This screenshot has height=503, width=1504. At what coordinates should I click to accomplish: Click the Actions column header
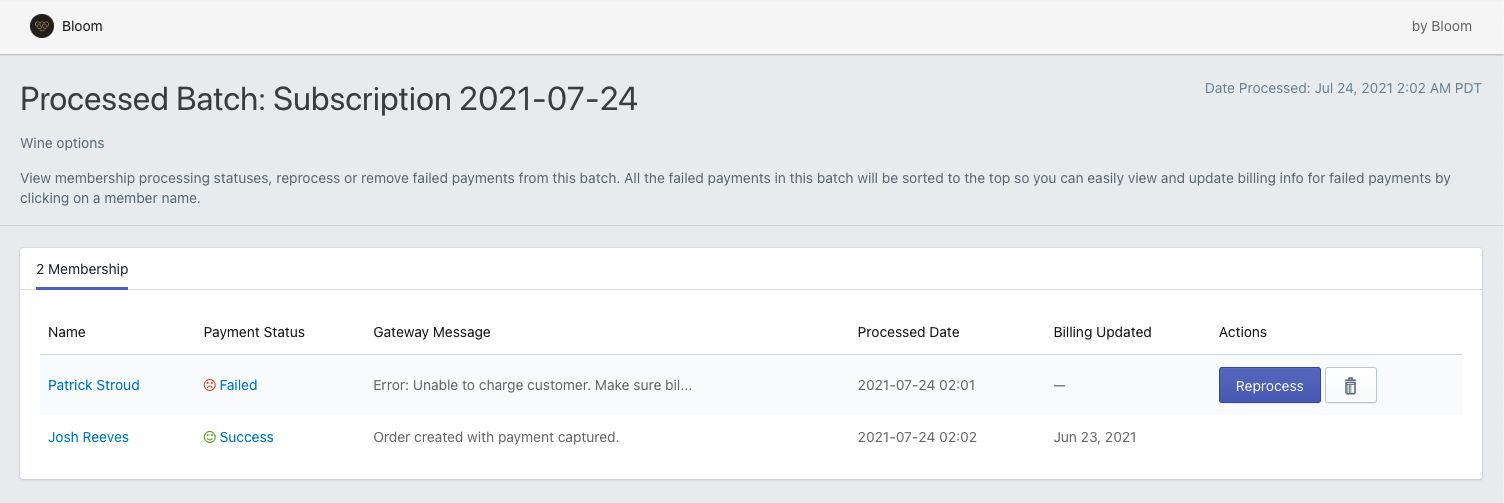tap(1243, 332)
